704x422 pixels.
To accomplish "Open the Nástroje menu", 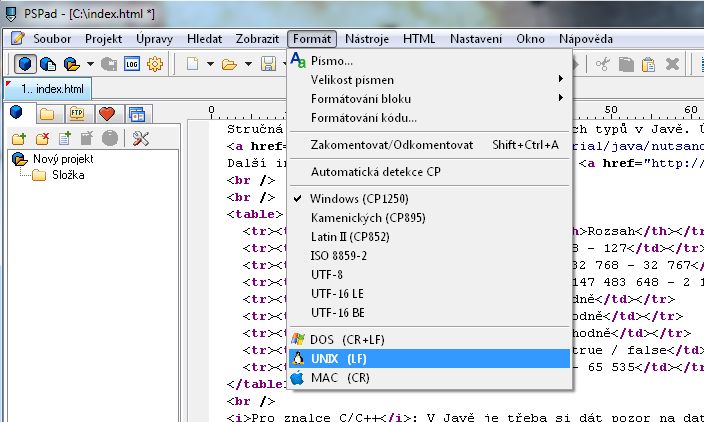I will (x=367, y=38).
